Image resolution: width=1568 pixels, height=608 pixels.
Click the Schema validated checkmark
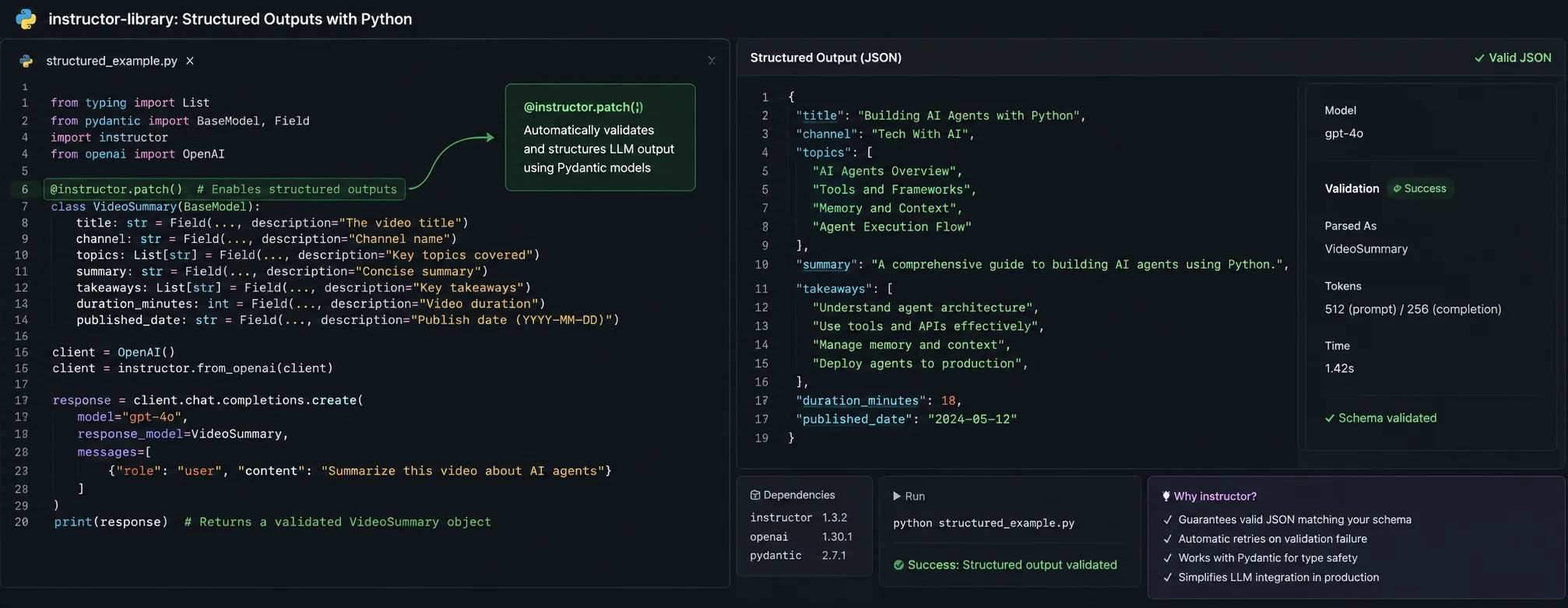1330,418
